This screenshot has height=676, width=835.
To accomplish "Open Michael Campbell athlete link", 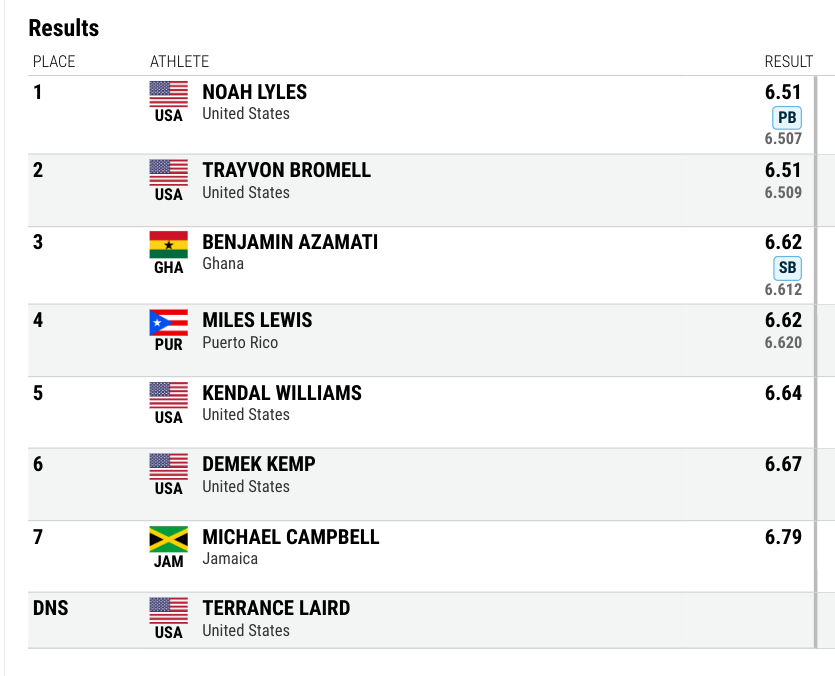I will point(291,537).
